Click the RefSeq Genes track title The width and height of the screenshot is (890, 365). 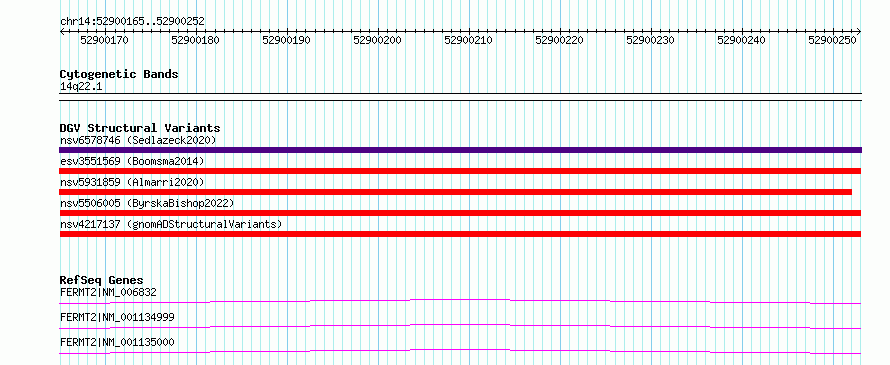click(102, 280)
